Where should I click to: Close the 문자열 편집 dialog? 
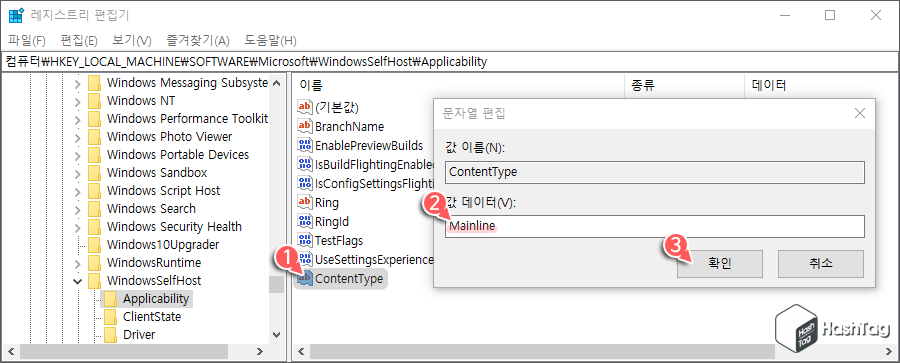point(860,113)
